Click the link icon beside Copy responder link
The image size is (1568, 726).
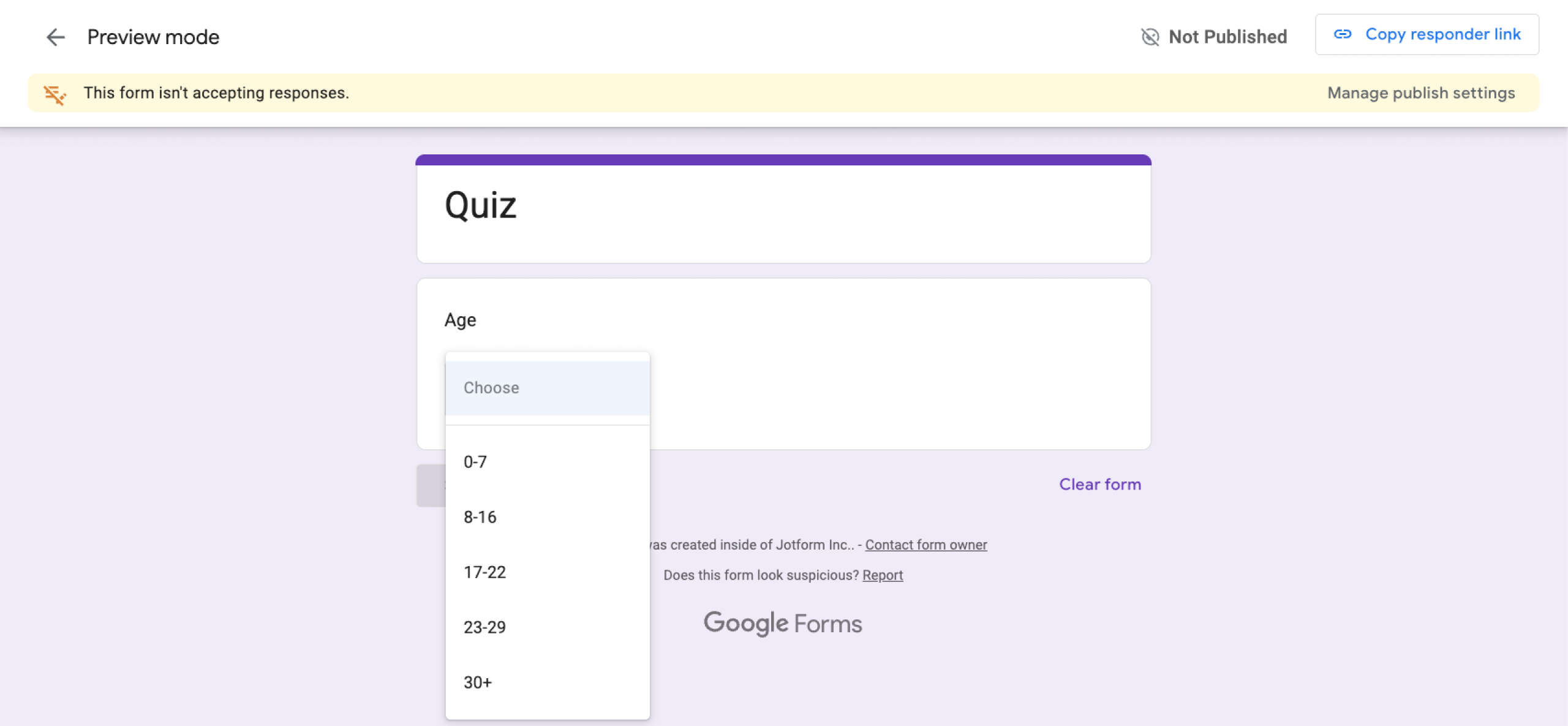point(1343,34)
